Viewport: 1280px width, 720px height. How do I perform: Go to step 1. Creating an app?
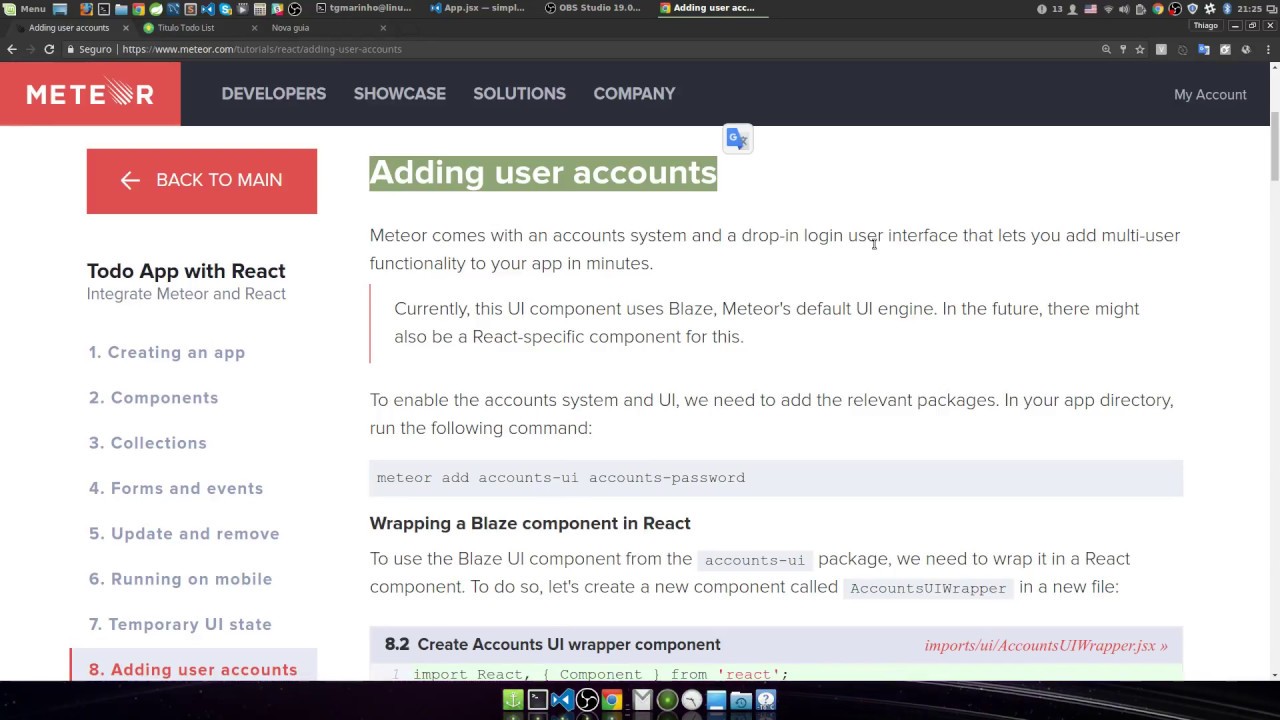(167, 353)
